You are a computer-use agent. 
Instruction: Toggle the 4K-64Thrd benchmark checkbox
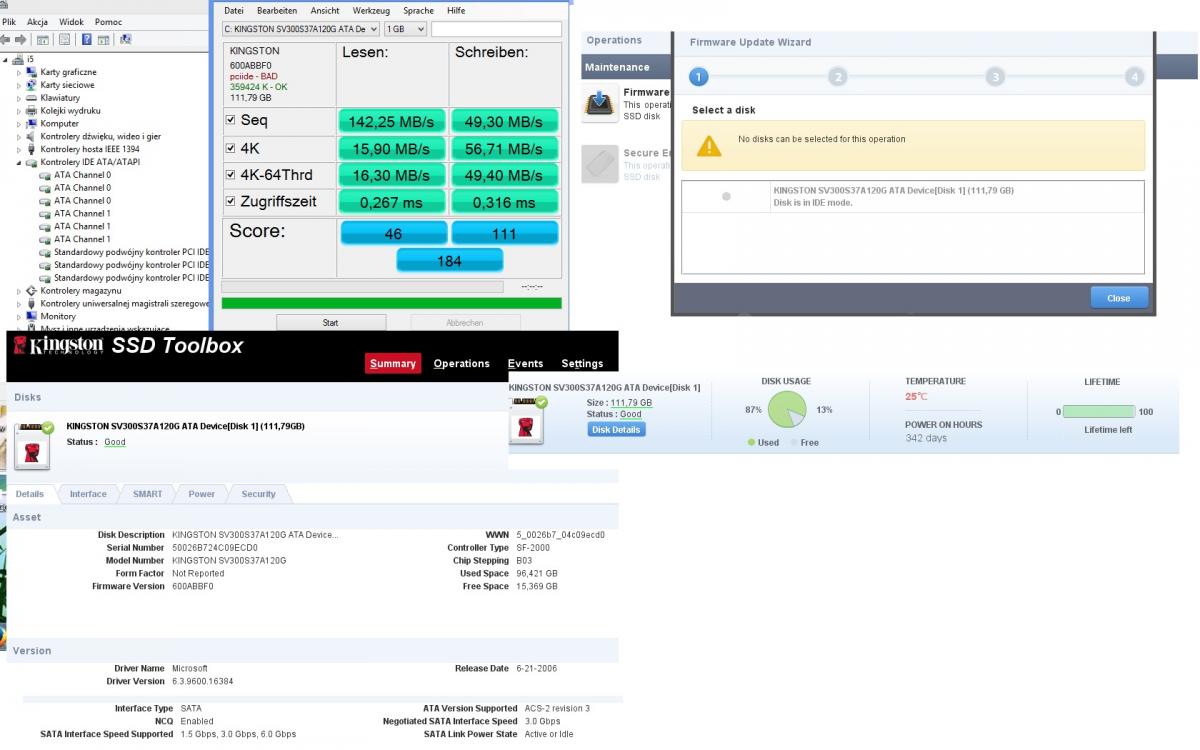(232, 175)
